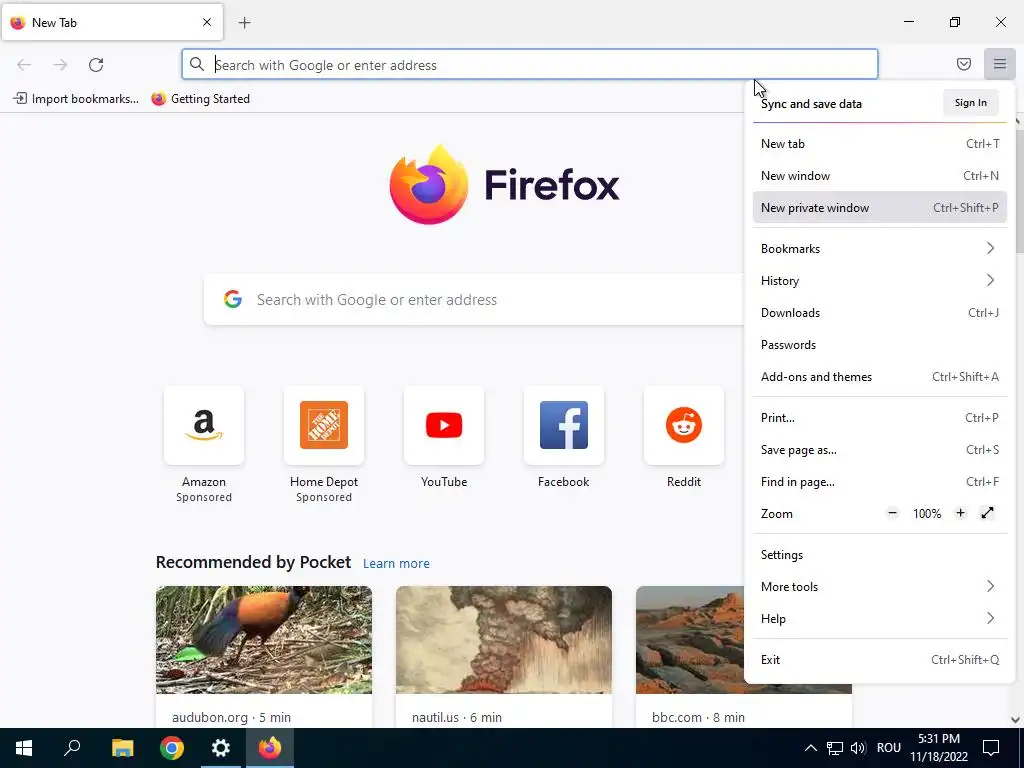
Task: Focus the page's Google search box
Action: coord(474,300)
